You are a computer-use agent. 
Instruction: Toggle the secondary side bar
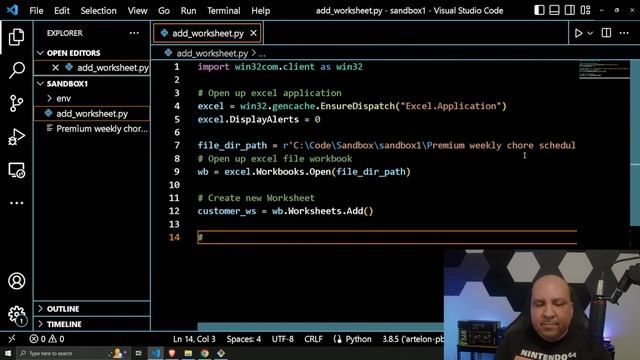point(570,10)
